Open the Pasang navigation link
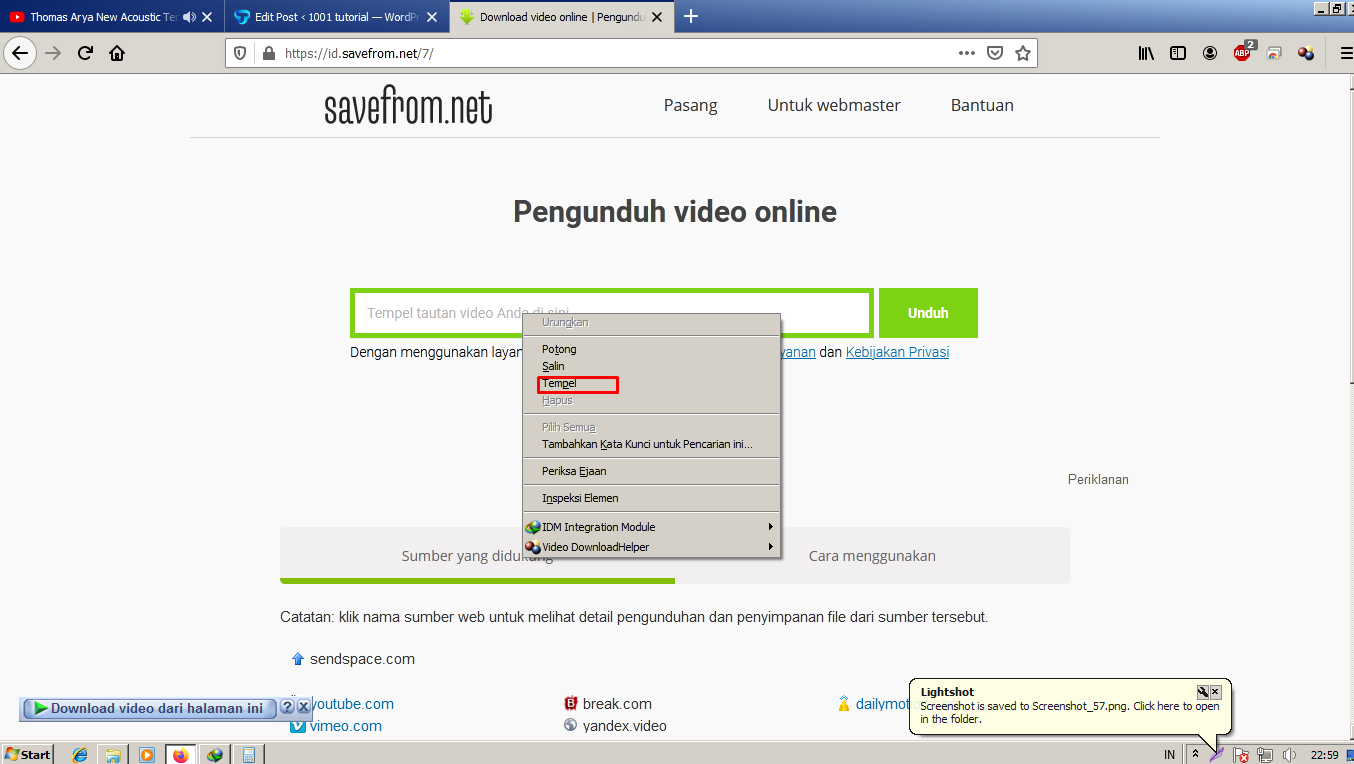Viewport: 1354px width, 764px height. [x=691, y=105]
